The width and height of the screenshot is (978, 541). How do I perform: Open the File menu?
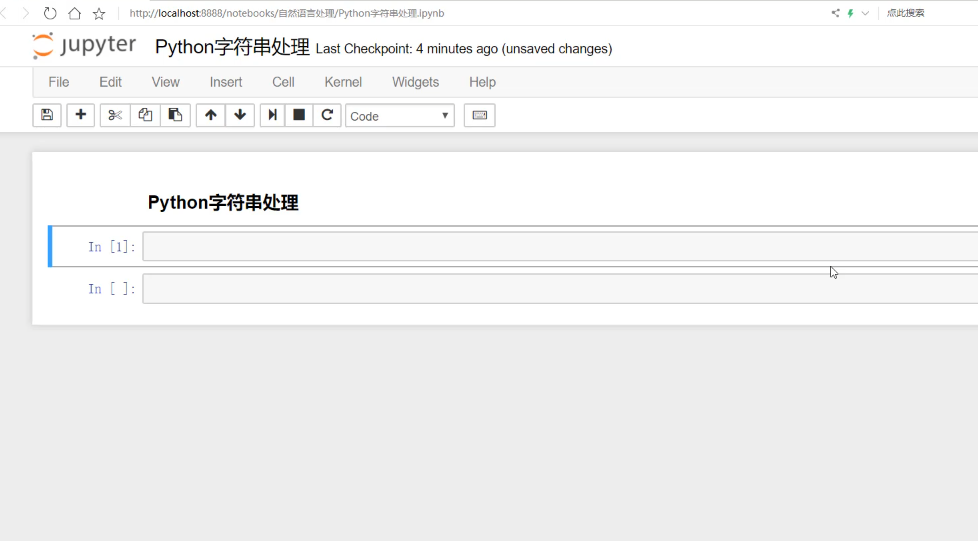tap(59, 82)
